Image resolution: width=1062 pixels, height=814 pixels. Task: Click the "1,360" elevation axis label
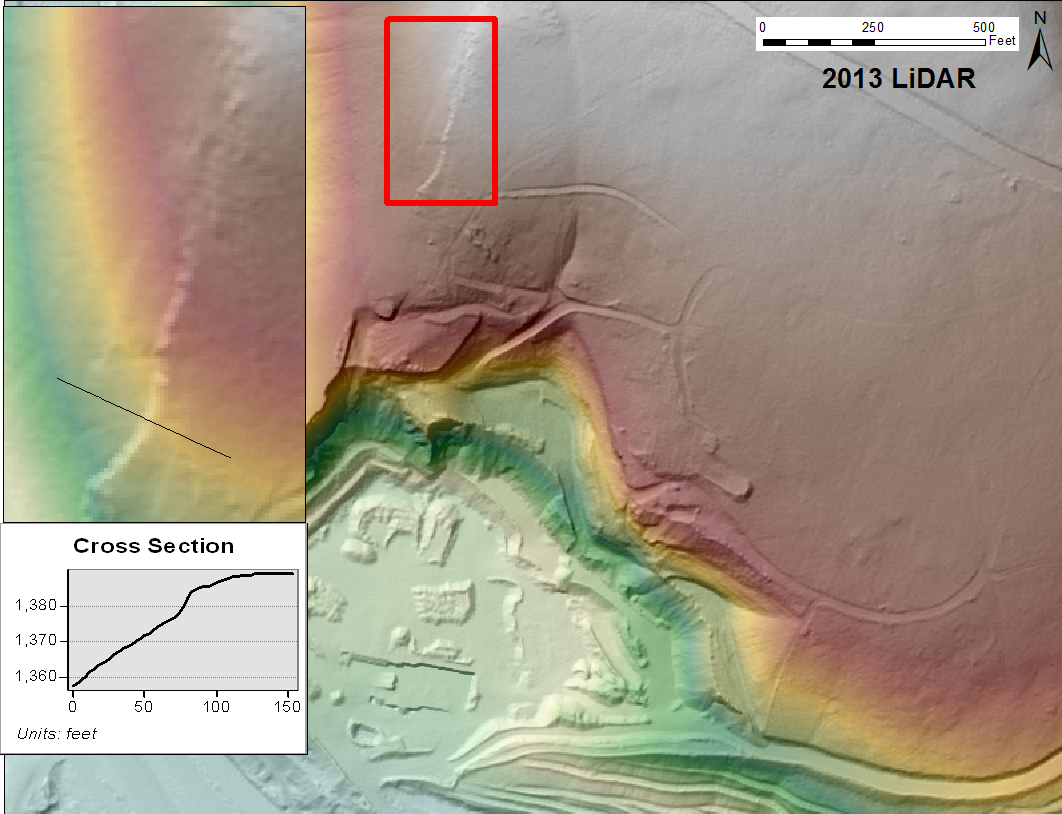click(x=36, y=676)
